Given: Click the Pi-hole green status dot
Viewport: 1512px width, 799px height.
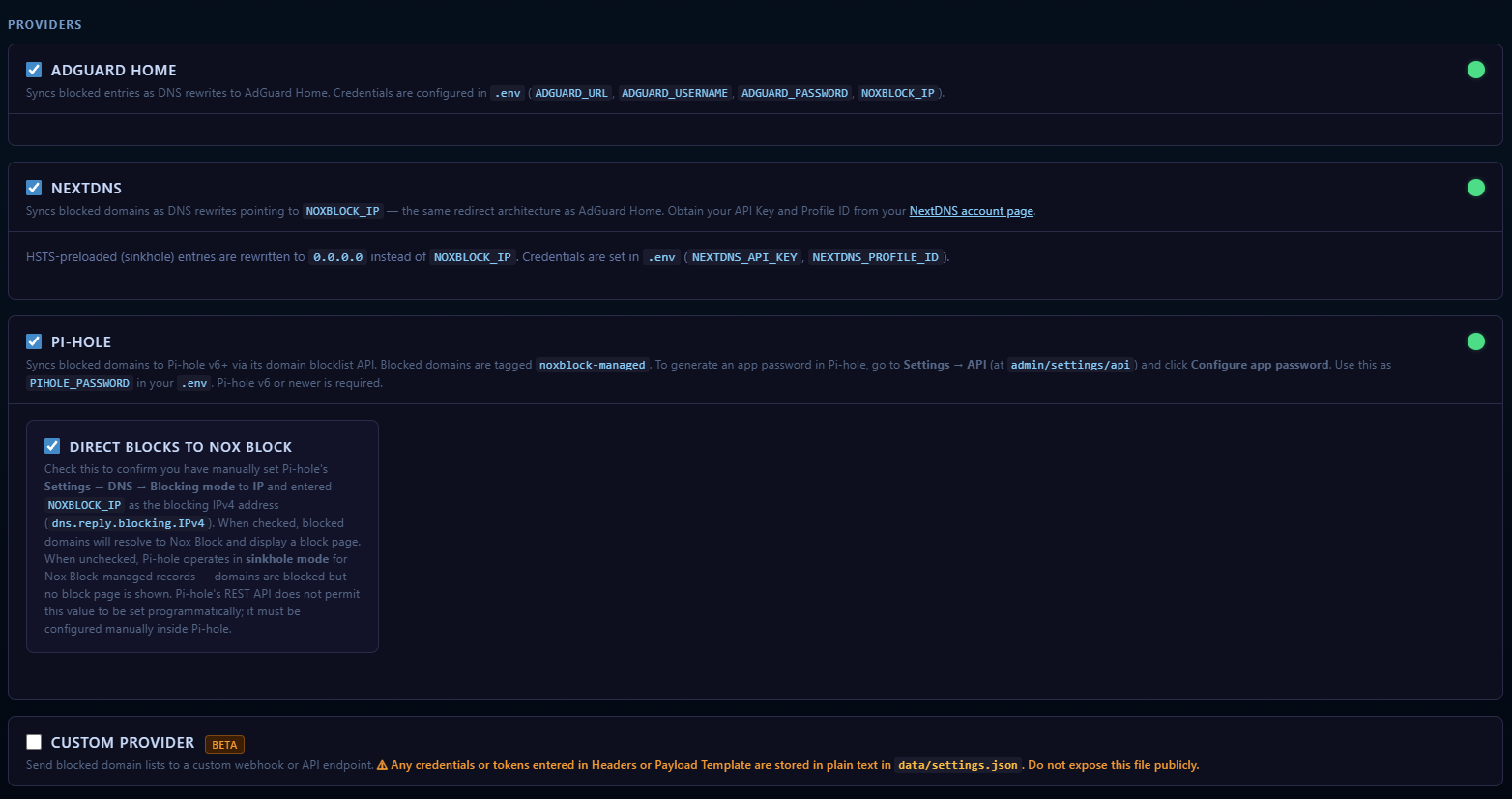Looking at the screenshot, I should tap(1476, 341).
